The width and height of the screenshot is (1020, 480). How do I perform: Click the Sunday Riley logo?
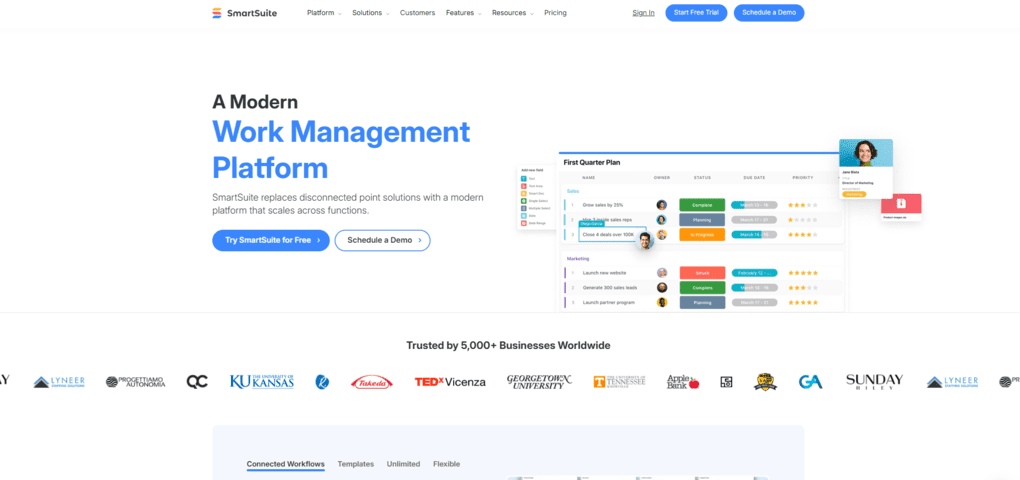(x=874, y=382)
